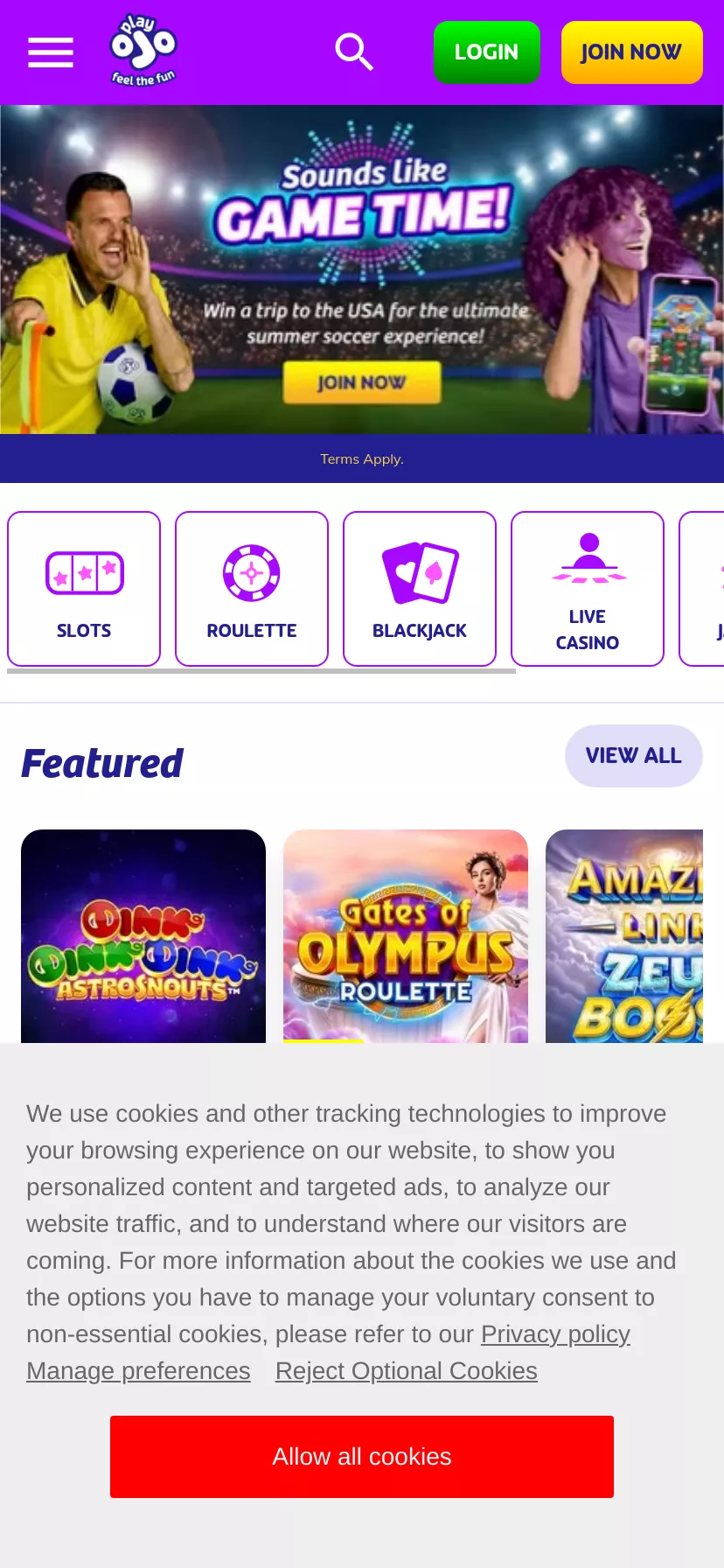Click VIEW ALL next to Featured

point(634,756)
